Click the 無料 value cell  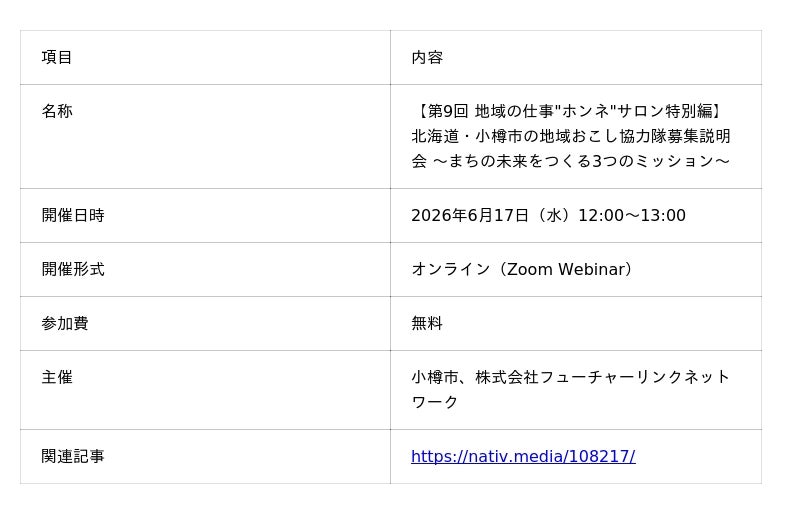pos(576,324)
